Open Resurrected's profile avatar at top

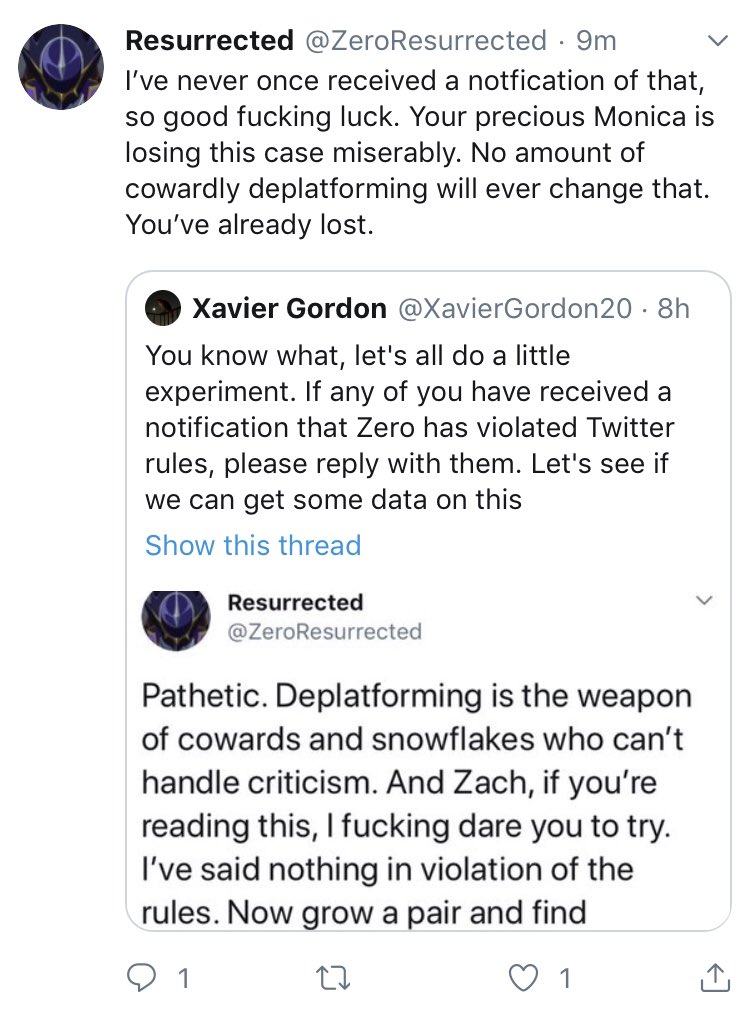tap(61, 66)
